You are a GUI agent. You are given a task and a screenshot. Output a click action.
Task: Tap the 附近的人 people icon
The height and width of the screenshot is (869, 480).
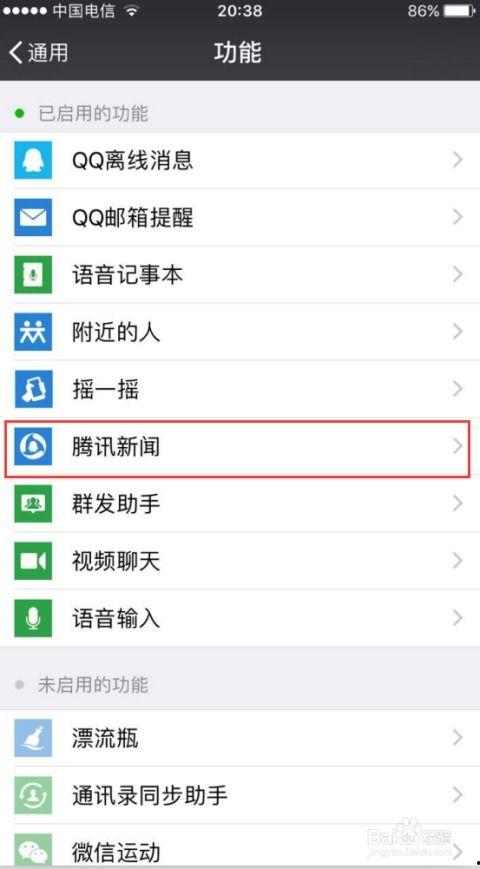[33, 331]
